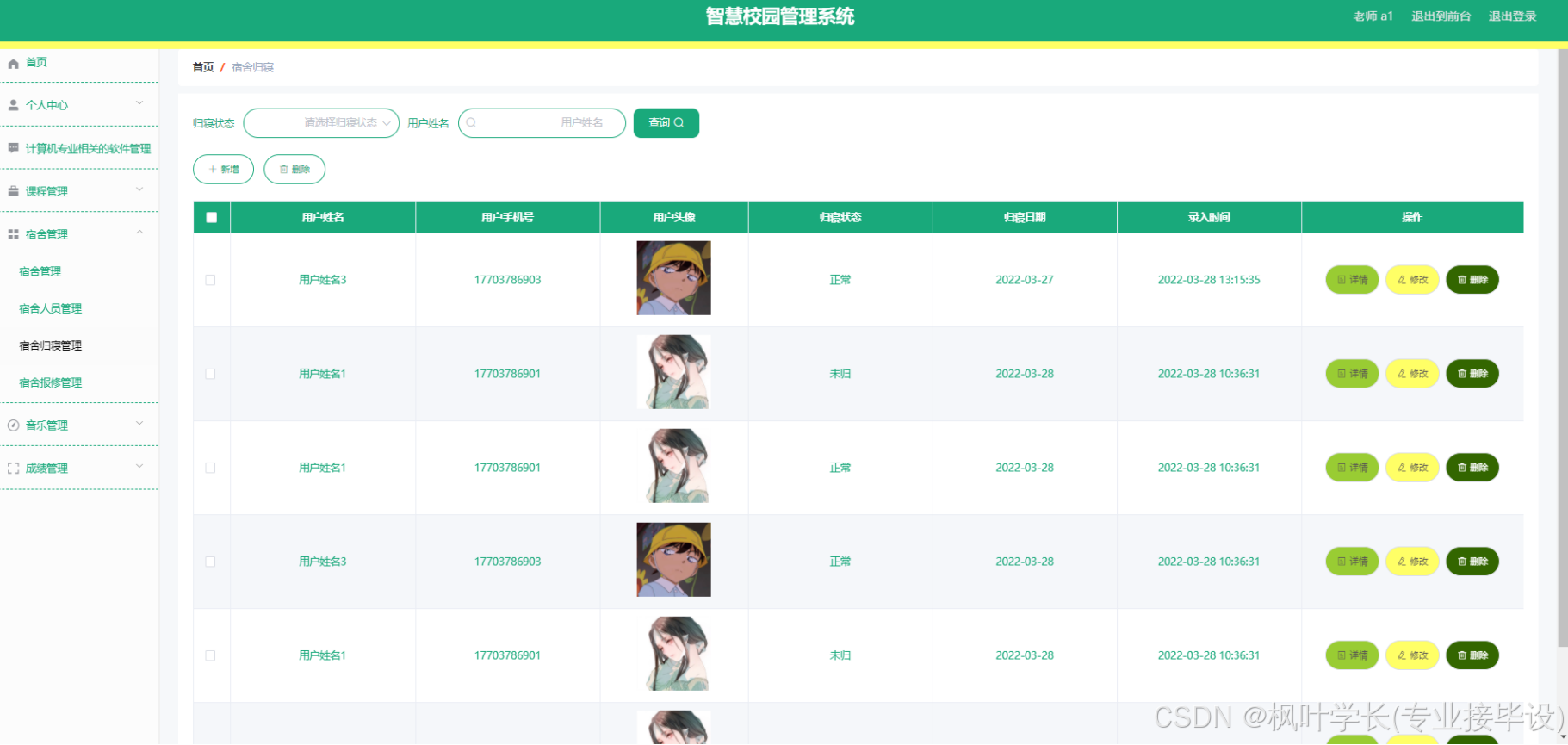The height and width of the screenshot is (745, 1568).
Task: Click 退出到前台 link in header
Action: [1441, 16]
